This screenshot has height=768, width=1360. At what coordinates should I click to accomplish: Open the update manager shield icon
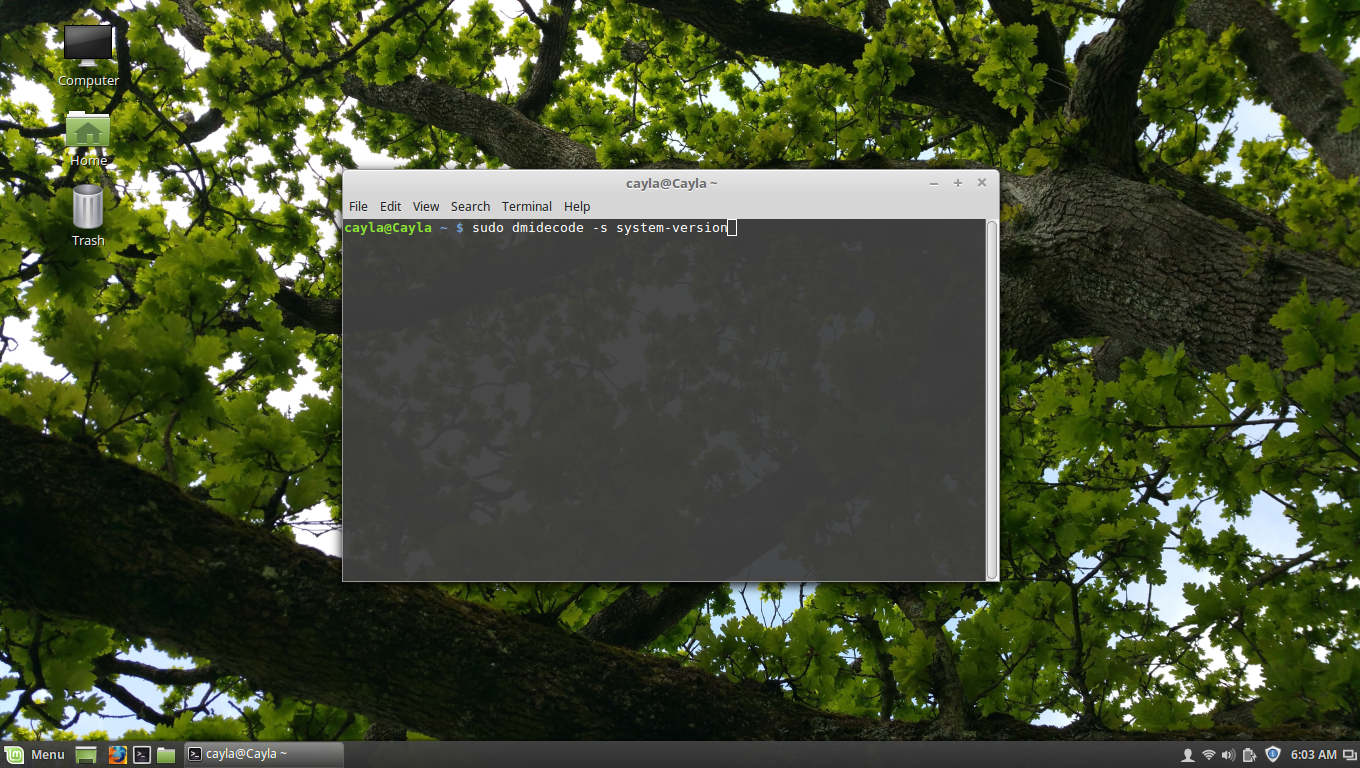point(1273,755)
